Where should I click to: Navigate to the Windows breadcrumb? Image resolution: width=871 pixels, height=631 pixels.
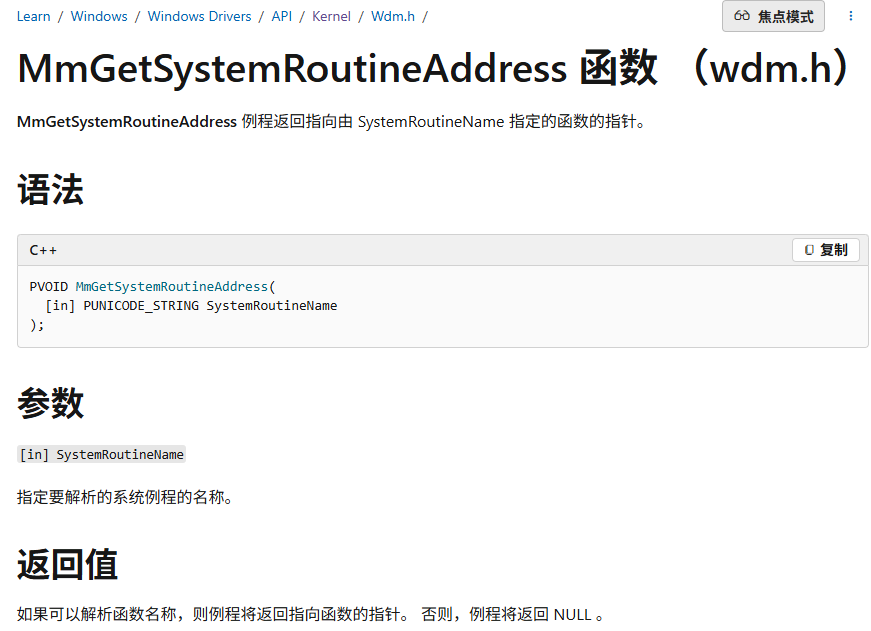[x=99, y=16]
